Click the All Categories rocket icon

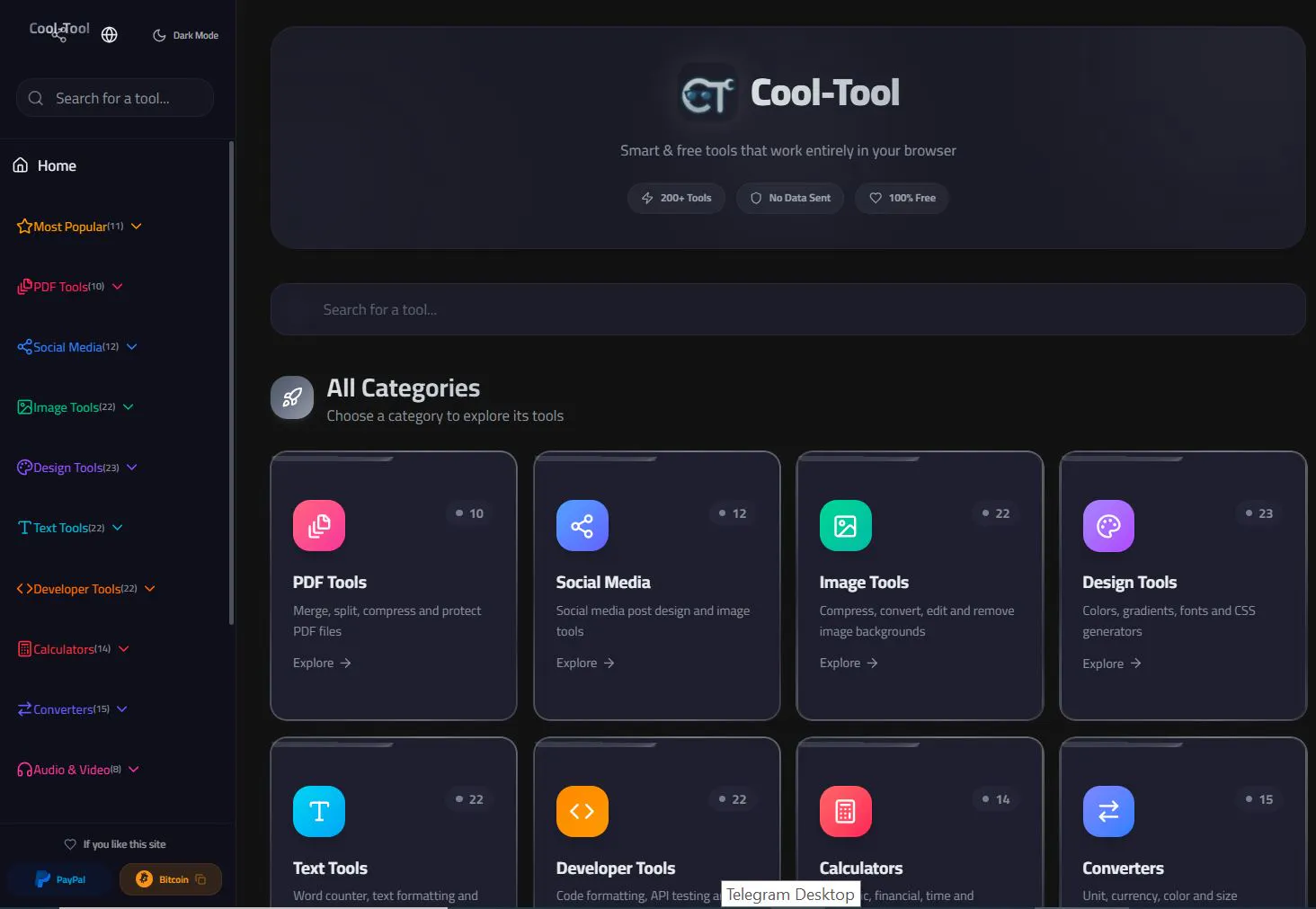292,397
